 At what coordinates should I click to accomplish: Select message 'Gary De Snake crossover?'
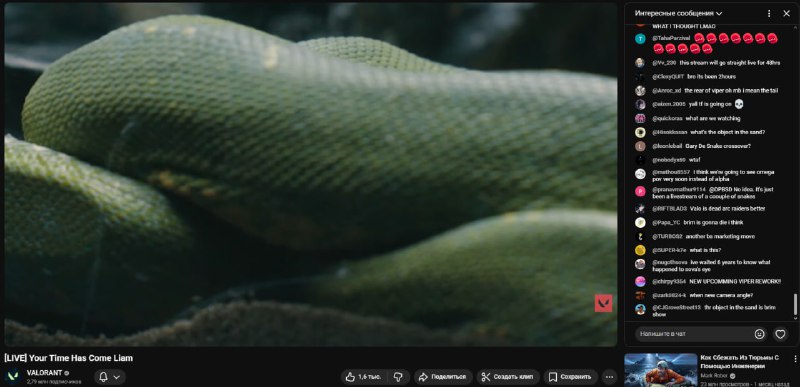(x=718, y=146)
